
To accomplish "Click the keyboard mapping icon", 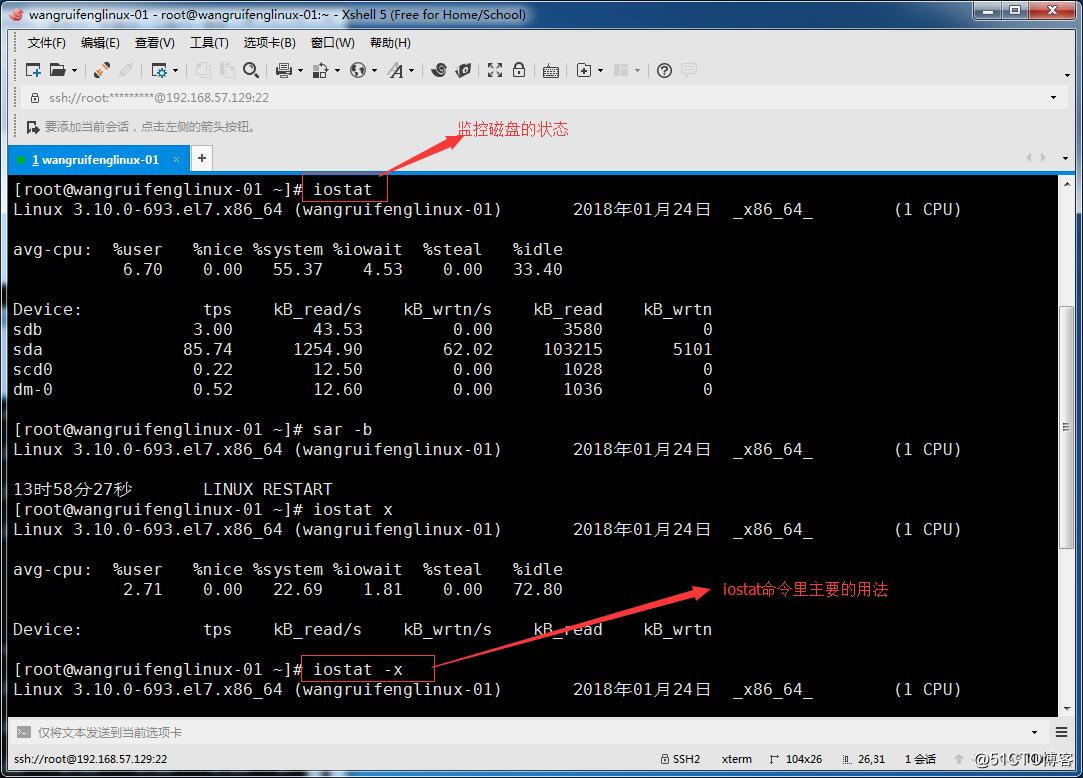I will click(x=550, y=70).
